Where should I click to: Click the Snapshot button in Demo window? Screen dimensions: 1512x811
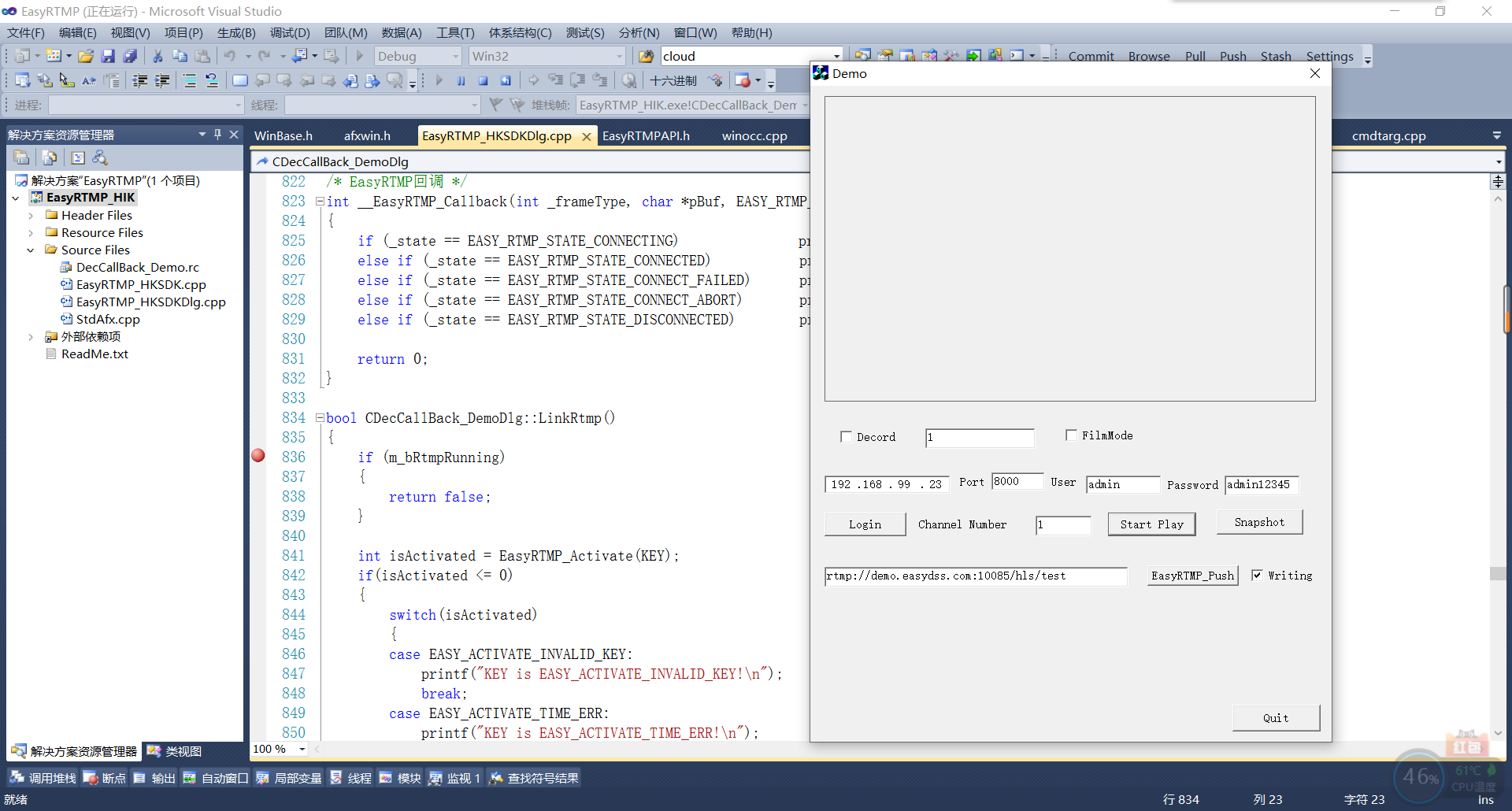1259,522
